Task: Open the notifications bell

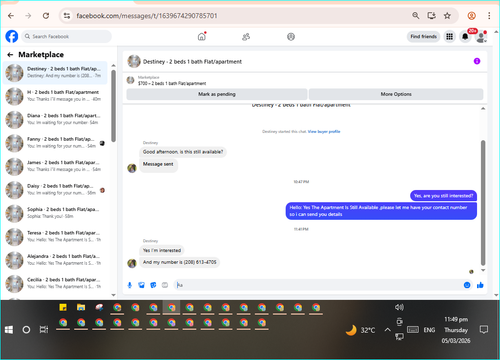Action: point(465,36)
